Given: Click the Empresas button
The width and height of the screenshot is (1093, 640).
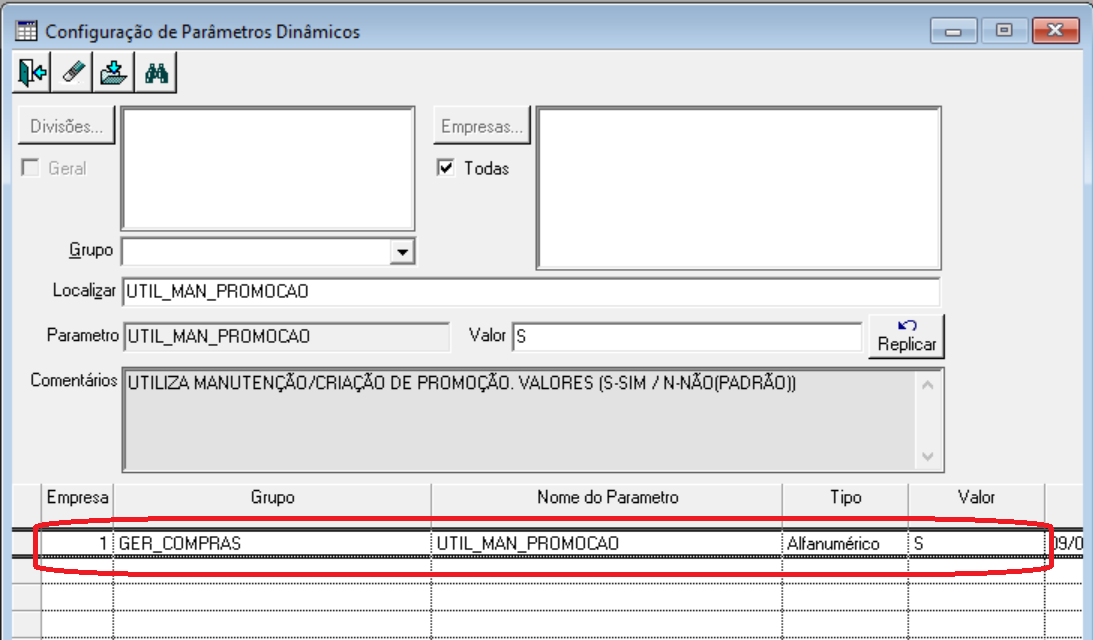Looking at the screenshot, I should (x=482, y=126).
